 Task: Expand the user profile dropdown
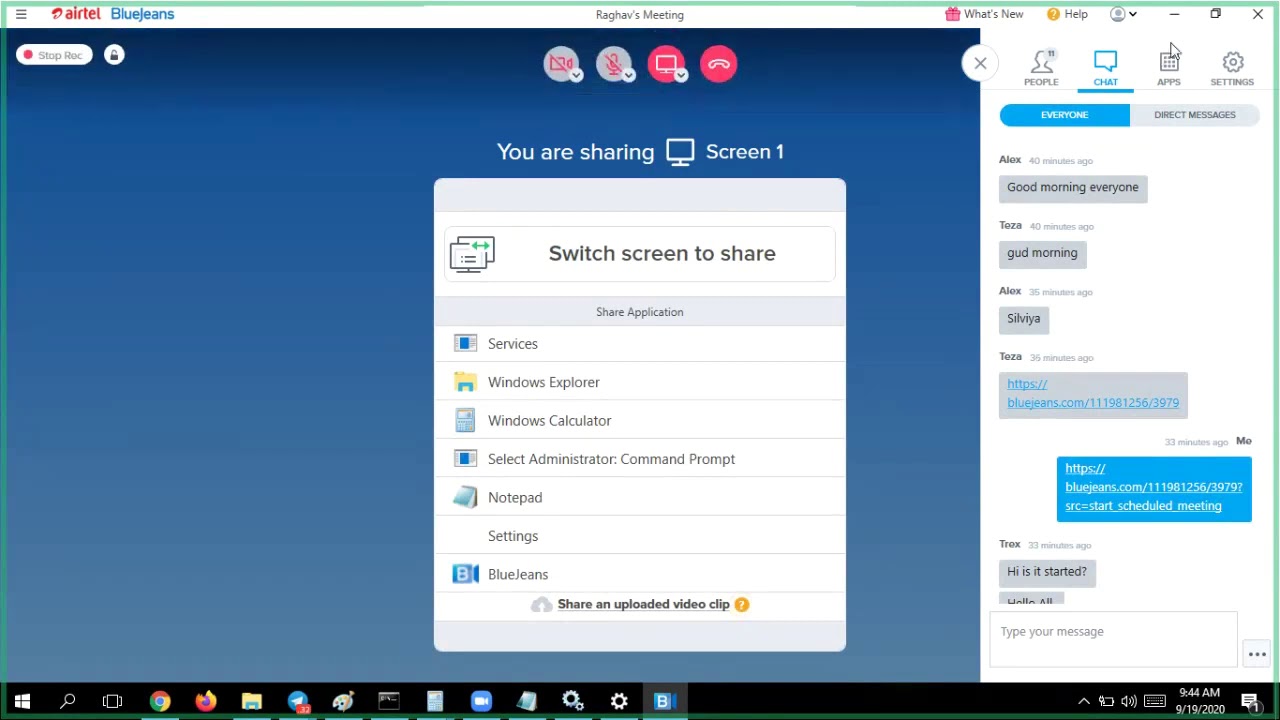tap(1123, 14)
